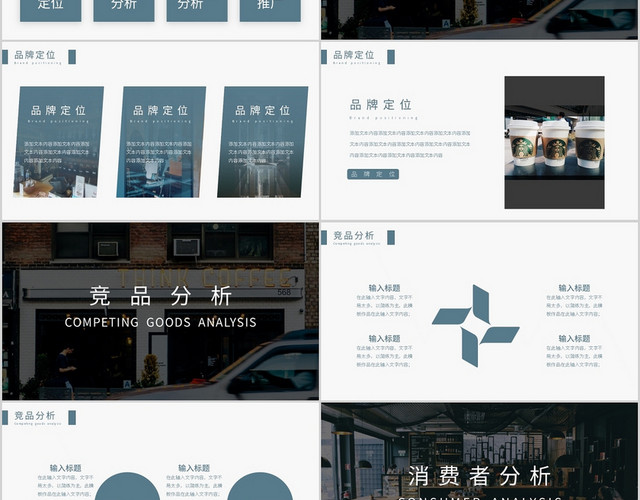Click the large 品牌定位 heading beside the Starbucks photo
The width and height of the screenshot is (640, 500).
point(380,105)
